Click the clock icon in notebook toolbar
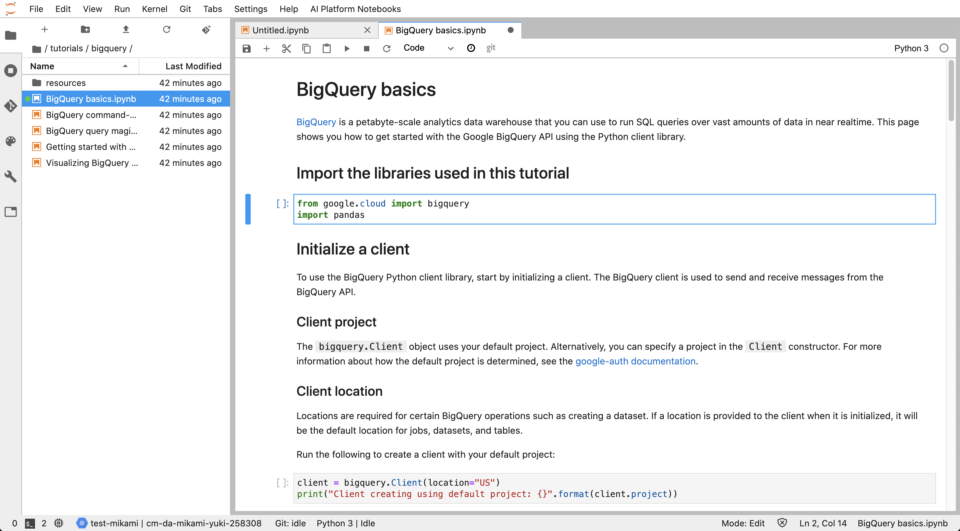Image resolution: width=960 pixels, height=531 pixels. (471, 48)
